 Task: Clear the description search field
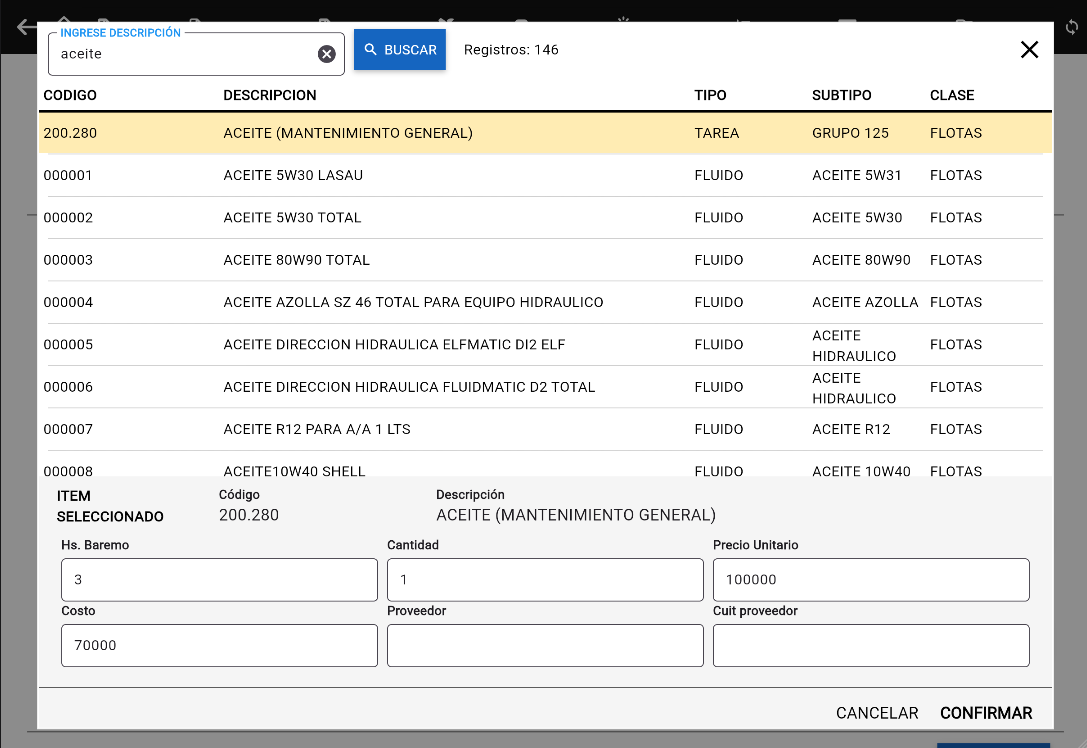(x=327, y=54)
